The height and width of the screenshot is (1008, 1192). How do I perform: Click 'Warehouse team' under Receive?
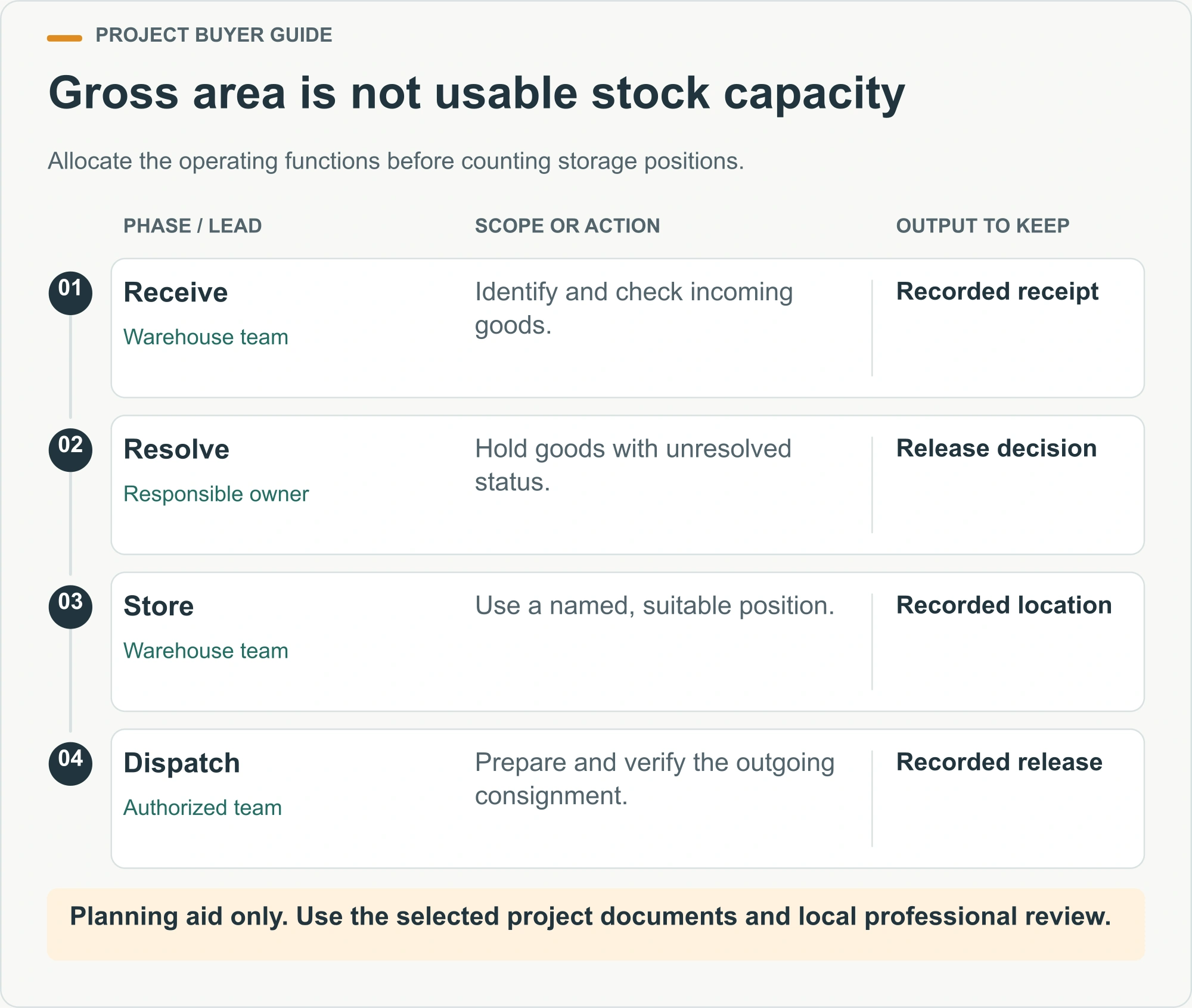tap(206, 337)
